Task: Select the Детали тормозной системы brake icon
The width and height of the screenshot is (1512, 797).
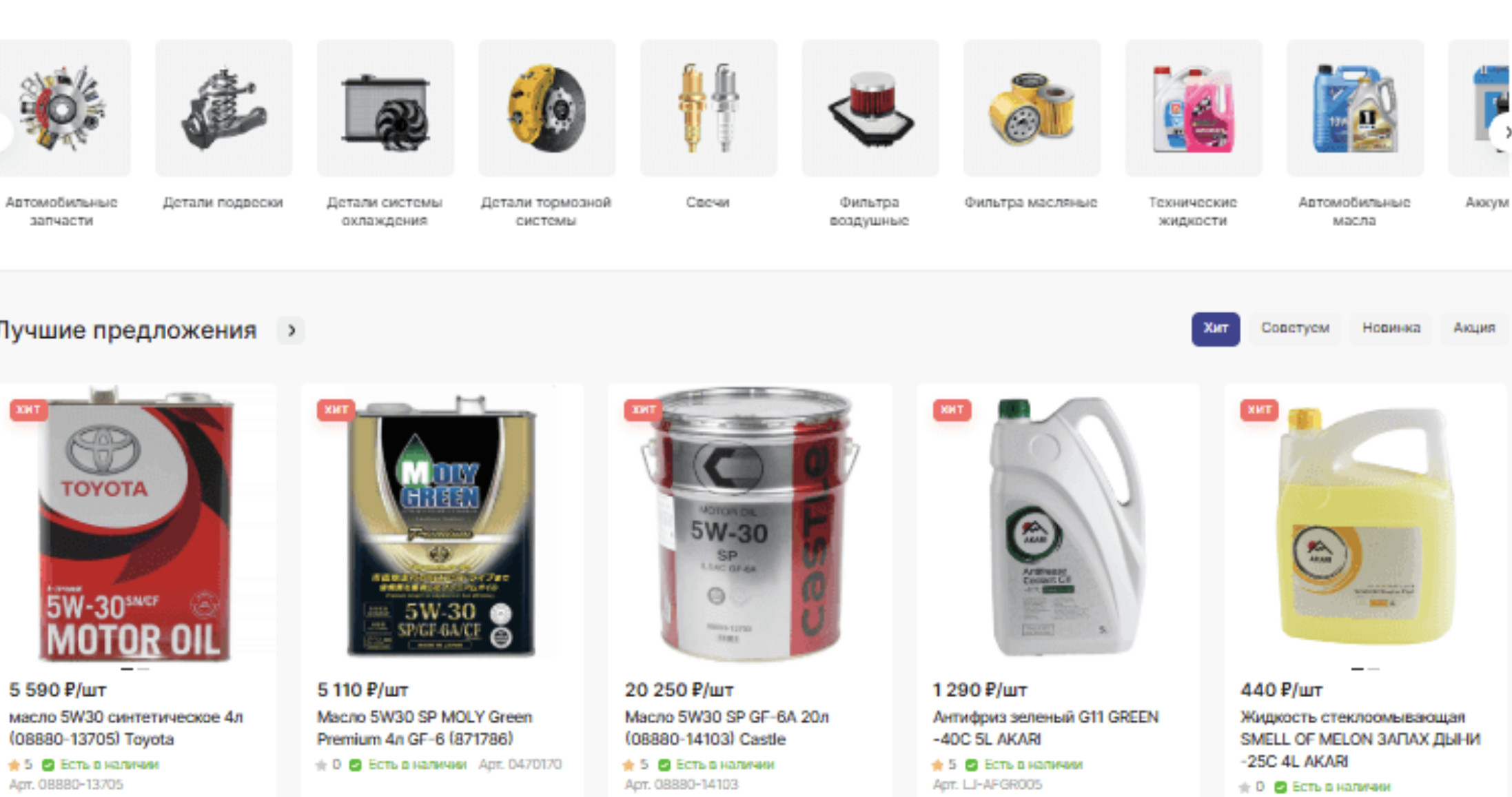Action: (547, 108)
